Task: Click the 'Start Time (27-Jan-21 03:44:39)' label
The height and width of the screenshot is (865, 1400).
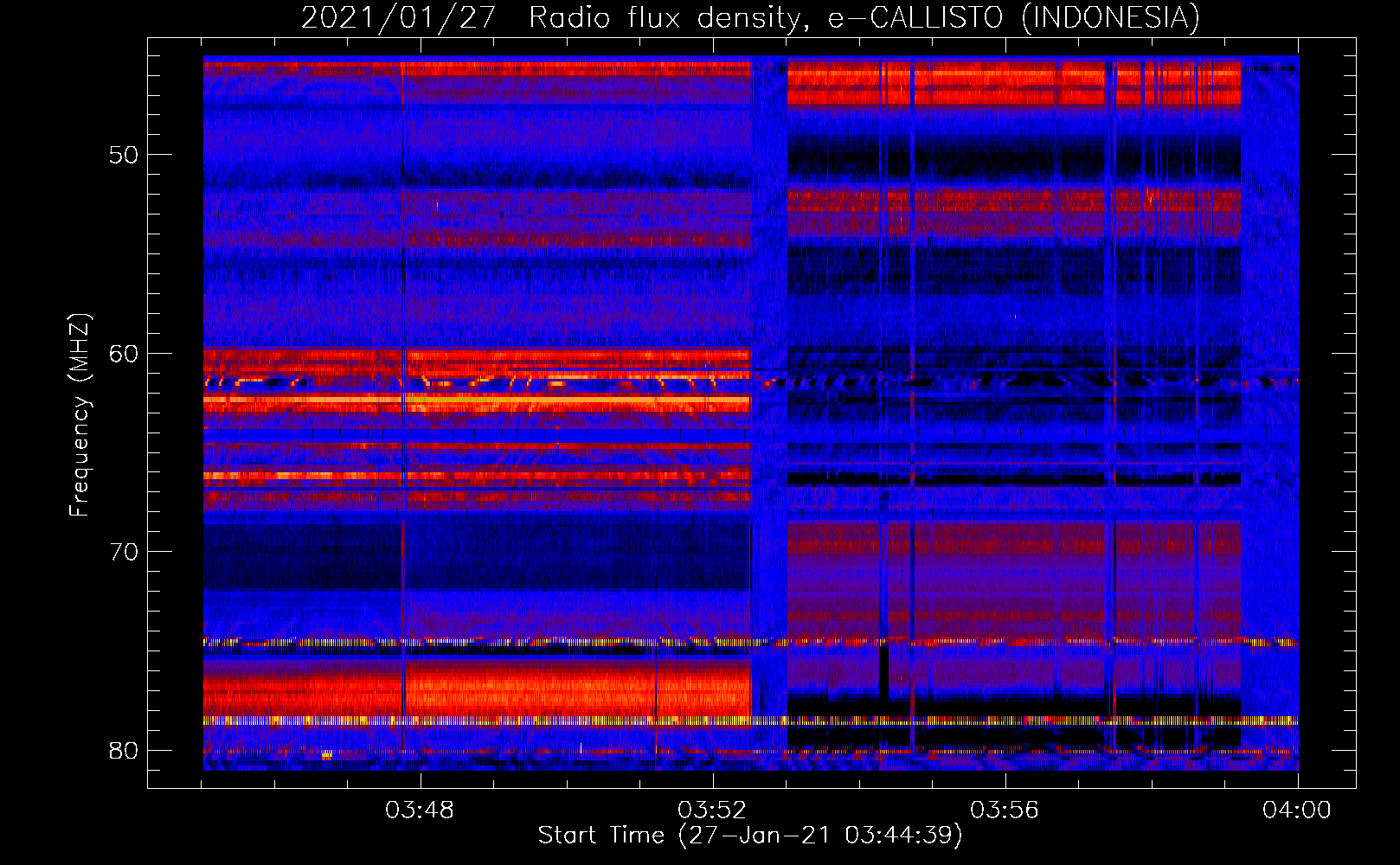Action: point(750,836)
